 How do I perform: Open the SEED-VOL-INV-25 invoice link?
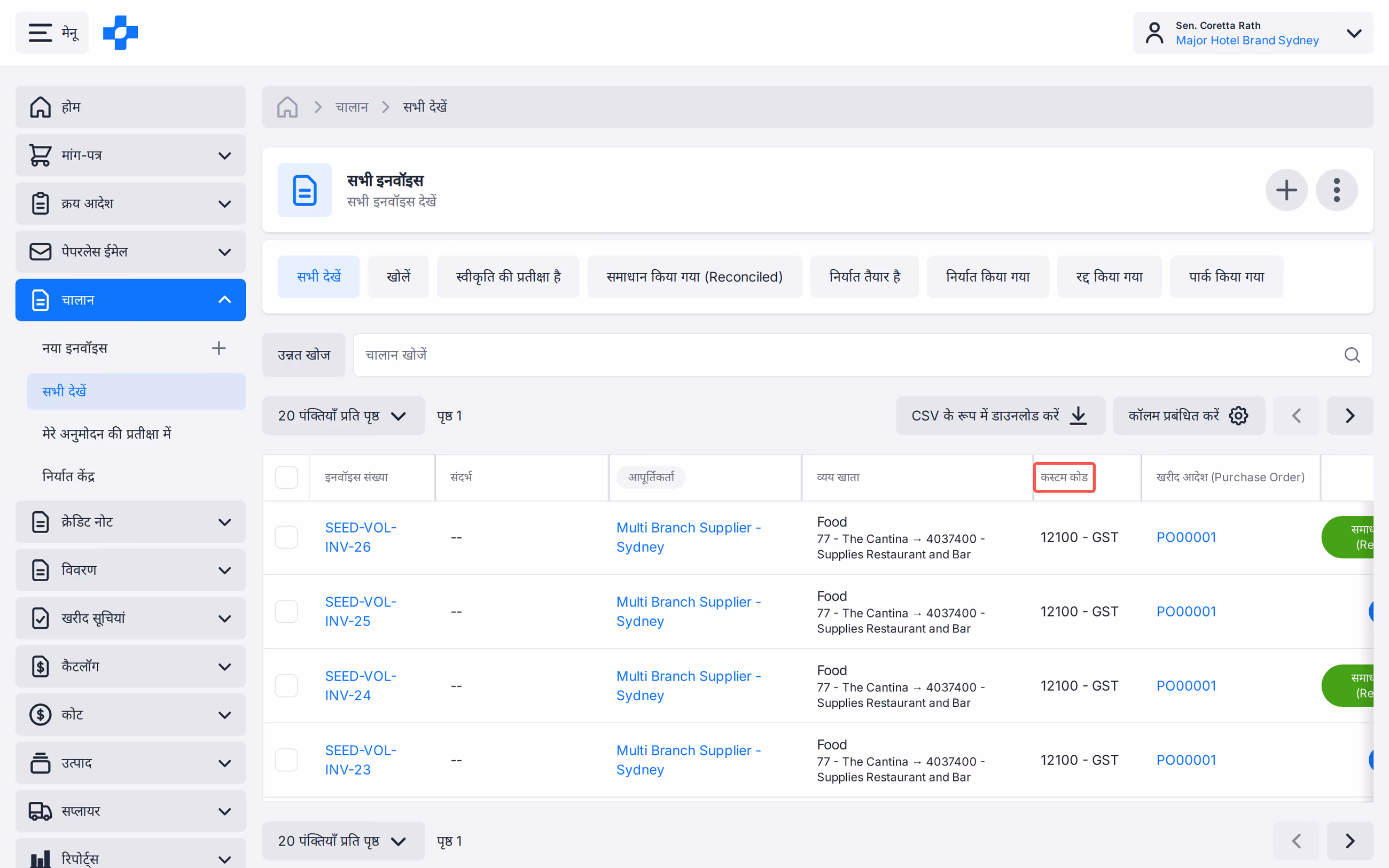(361, 612)
